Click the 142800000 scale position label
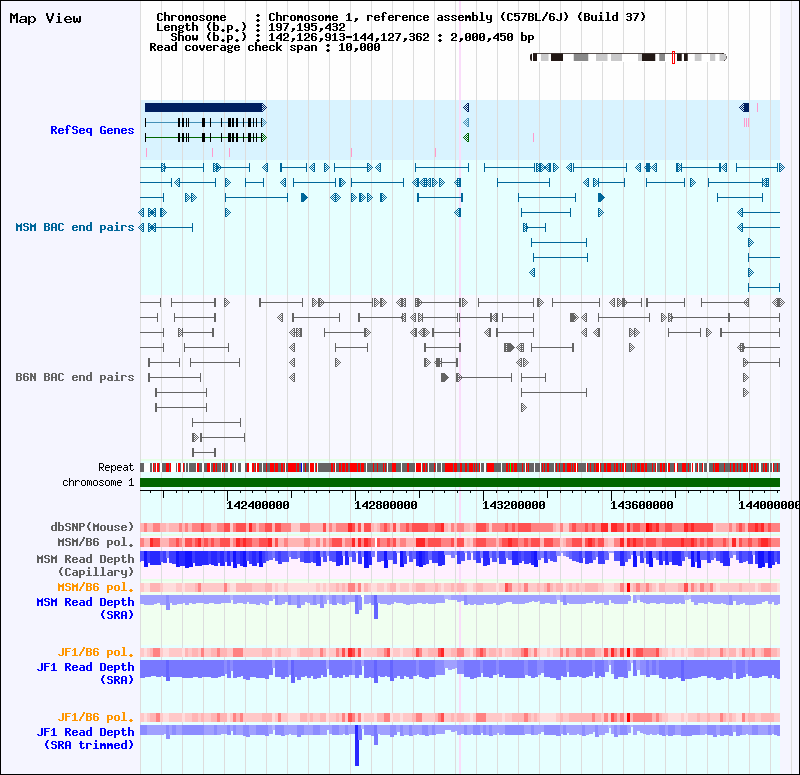The height and width of the screenshot is (775, 800). click(x=386, y=505)
